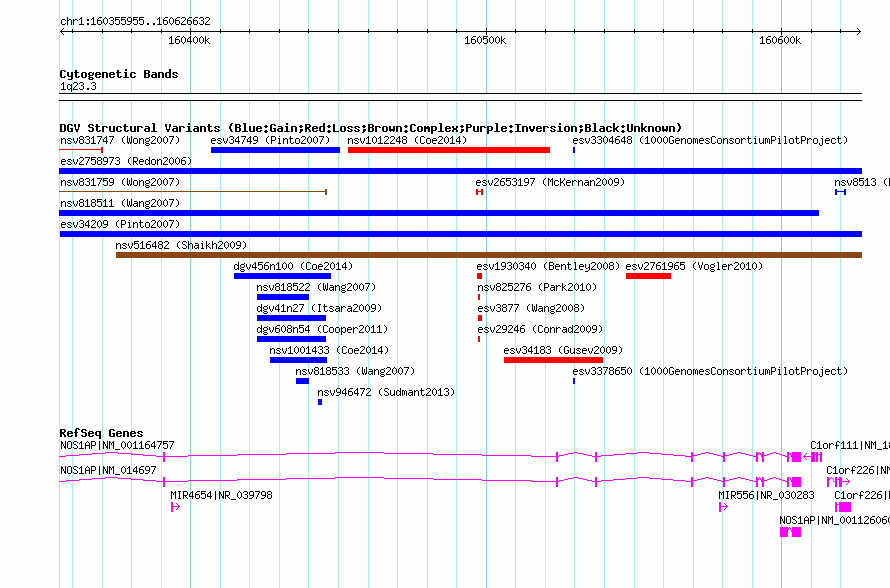This screenshot has height=588, width=890.
Task: Click the Cytogenetic Bands track title
Action: click(119, 74)
